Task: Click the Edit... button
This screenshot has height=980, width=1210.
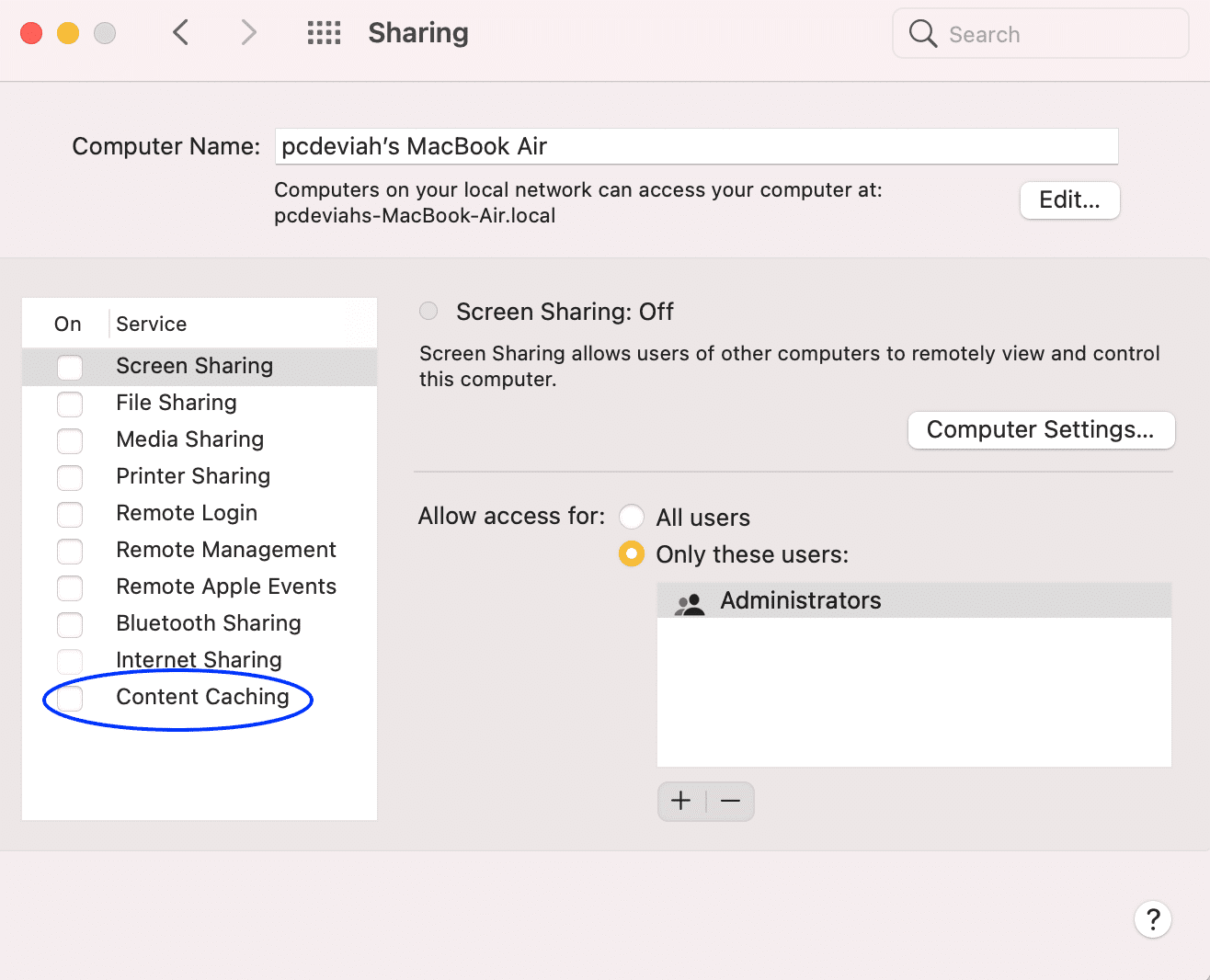Action: click(1069, 200)
